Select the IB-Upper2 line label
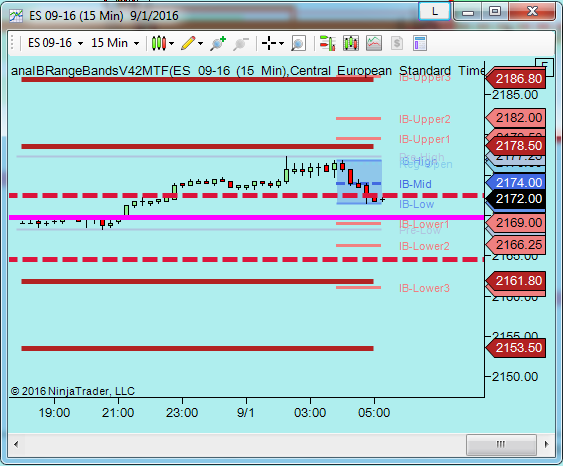The image size is (563, 466). 424,119
